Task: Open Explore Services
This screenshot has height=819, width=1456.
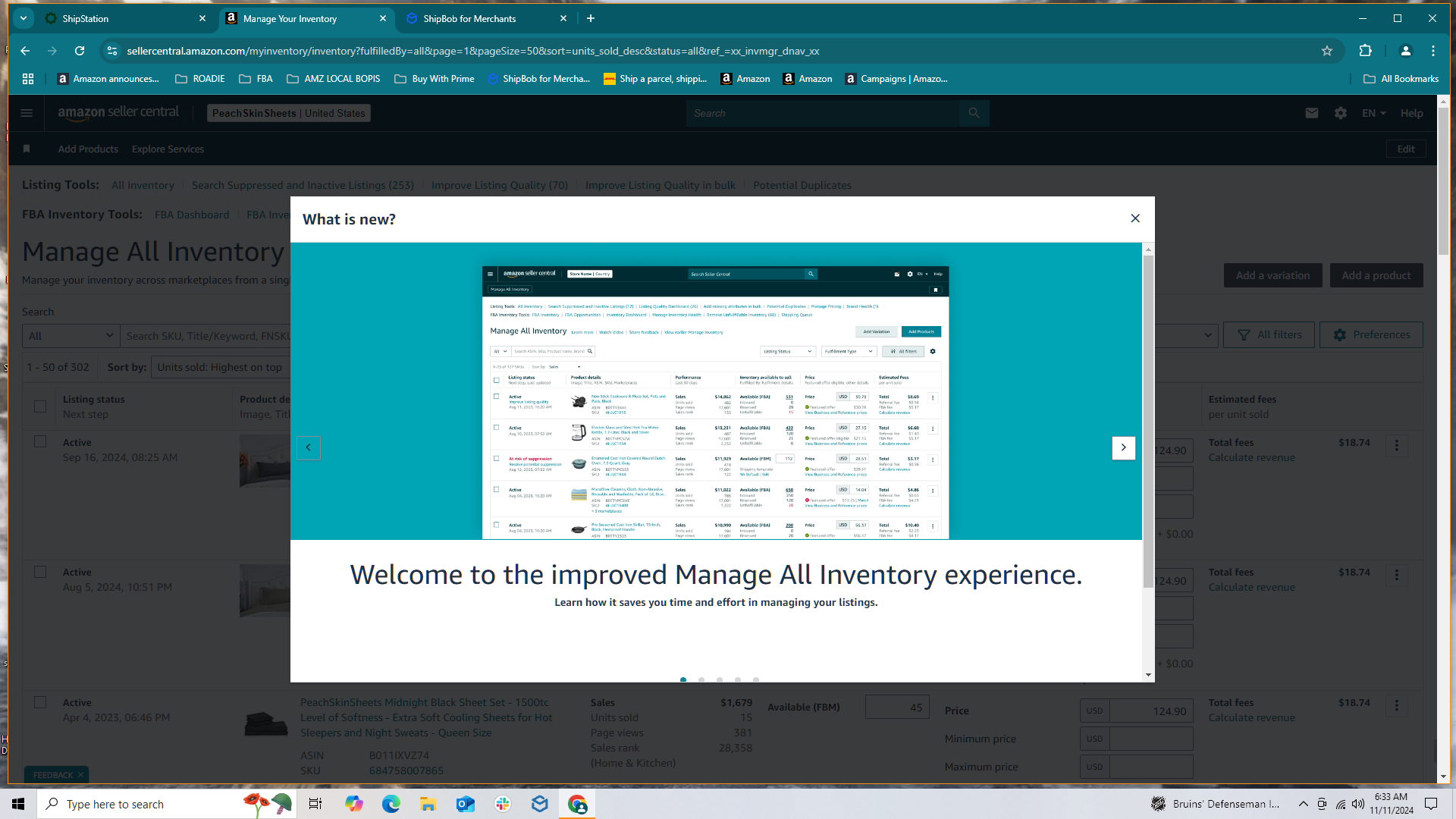Action: tap(168, 149)
